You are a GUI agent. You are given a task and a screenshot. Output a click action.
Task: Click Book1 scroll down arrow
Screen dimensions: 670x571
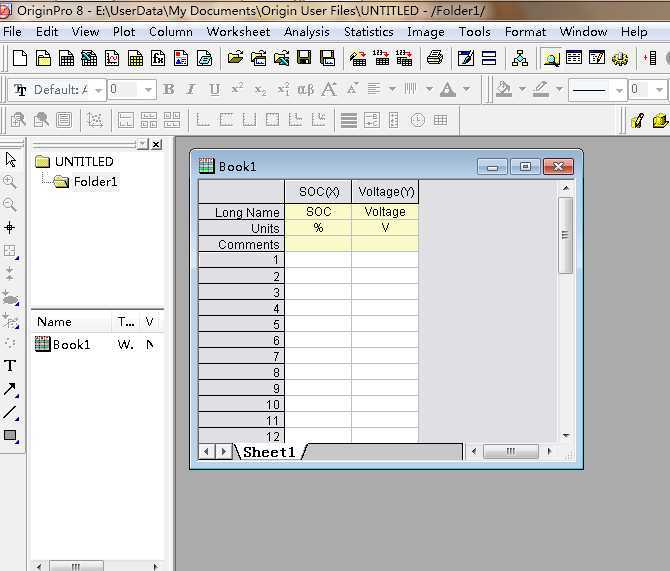(566, 436)
